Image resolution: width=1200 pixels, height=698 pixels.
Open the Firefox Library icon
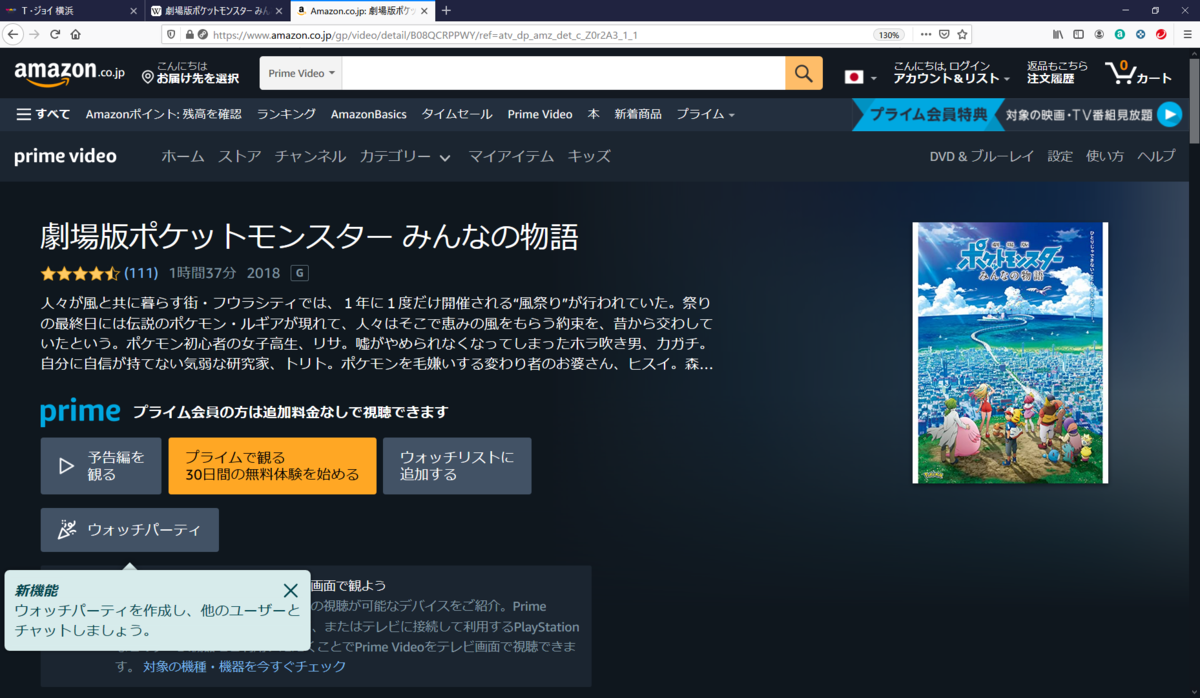pyautogui.click(x=1057, y=34)
